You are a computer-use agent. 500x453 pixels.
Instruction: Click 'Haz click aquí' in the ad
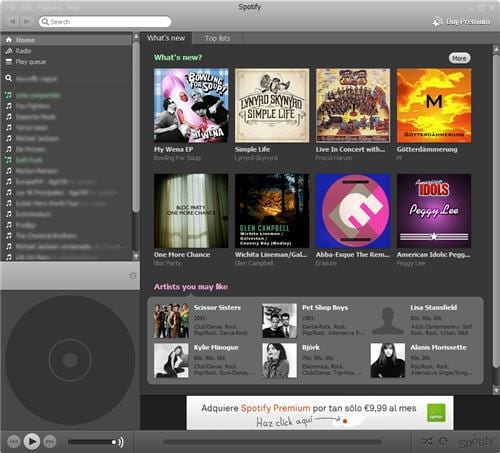[x=284, y=422]
